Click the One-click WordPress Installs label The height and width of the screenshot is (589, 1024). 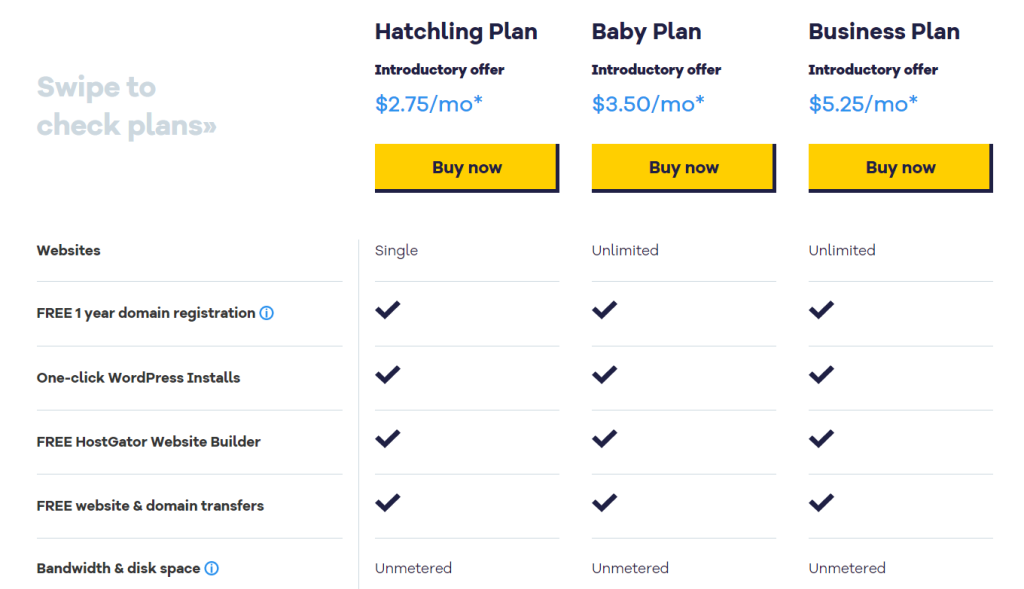point(138,377)
